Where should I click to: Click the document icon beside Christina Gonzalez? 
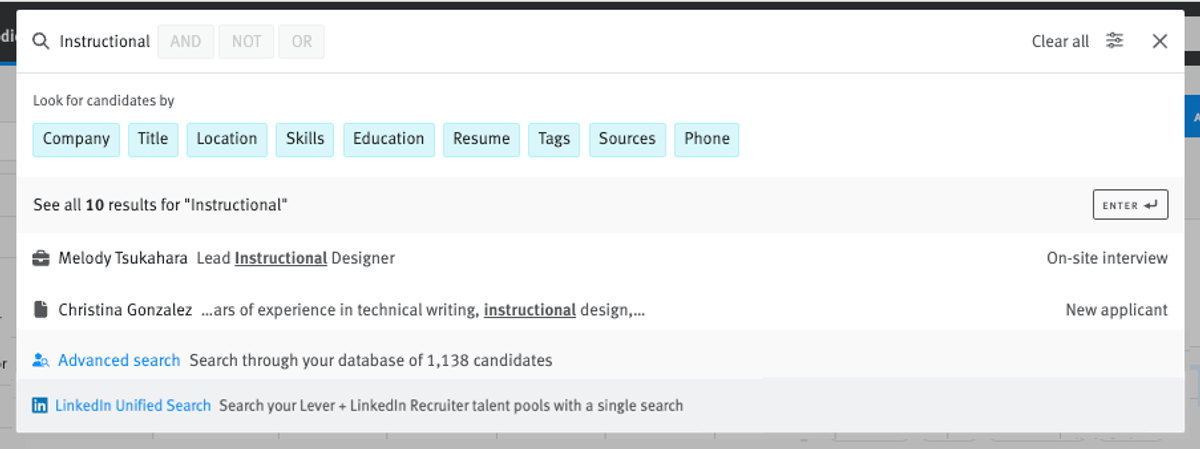(x=41, y=310)
